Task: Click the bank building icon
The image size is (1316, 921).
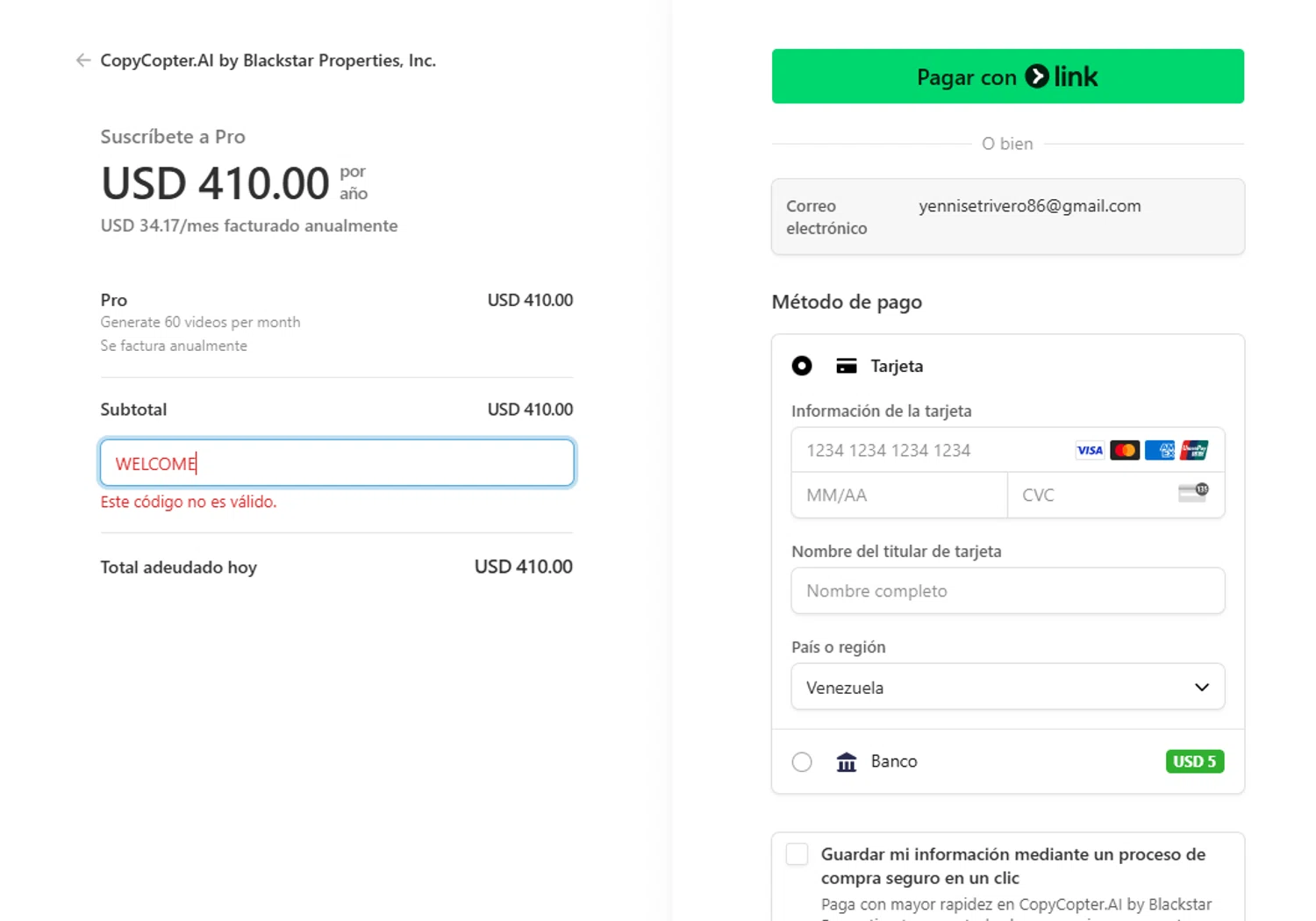Action: pos(847,761)
